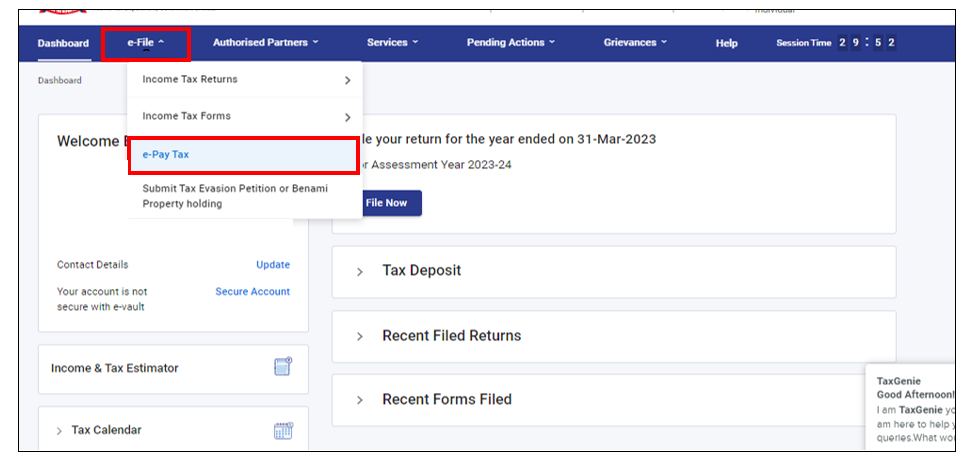Viewport: 970px width, 467px height.
Task: Open the Income & Tax Estimator calculator icon
Action: click(283, 368)
